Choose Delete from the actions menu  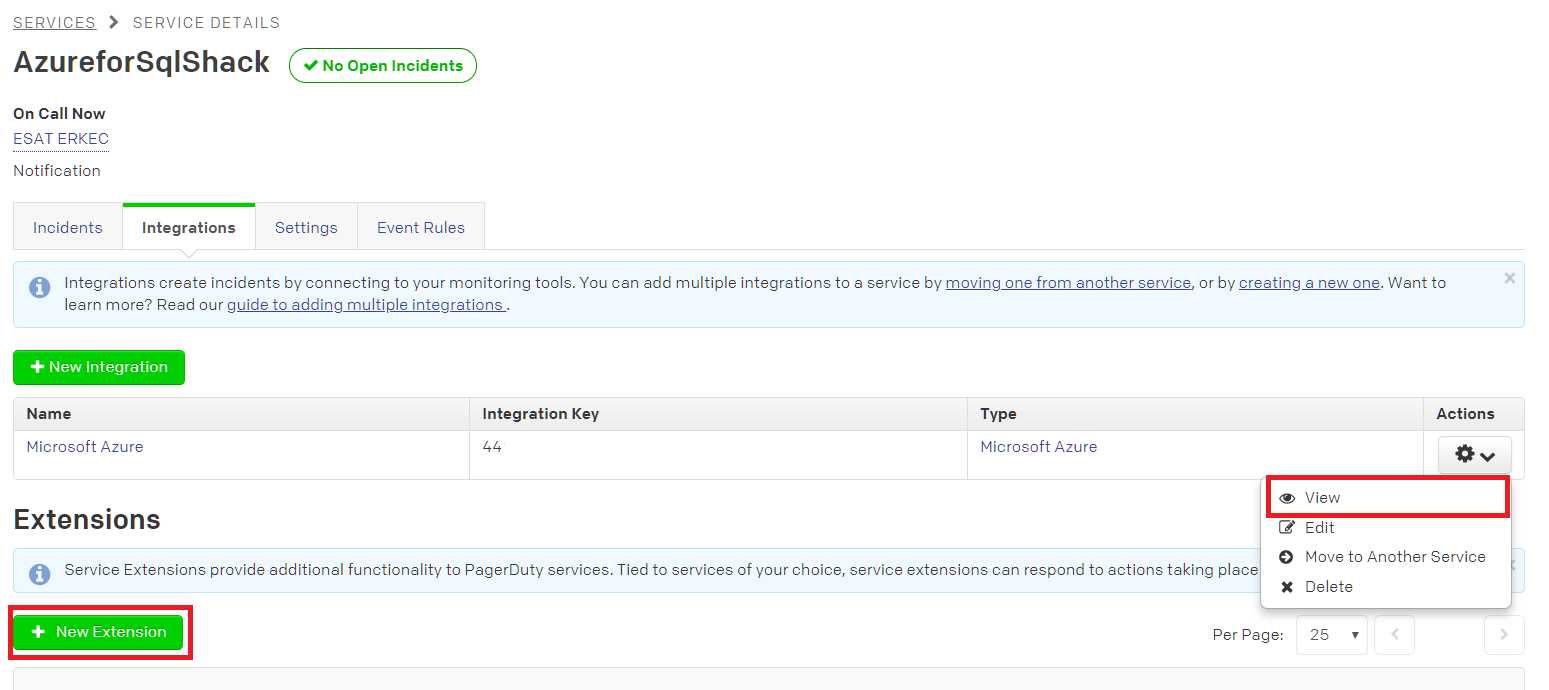click(x=1328, y=586)
